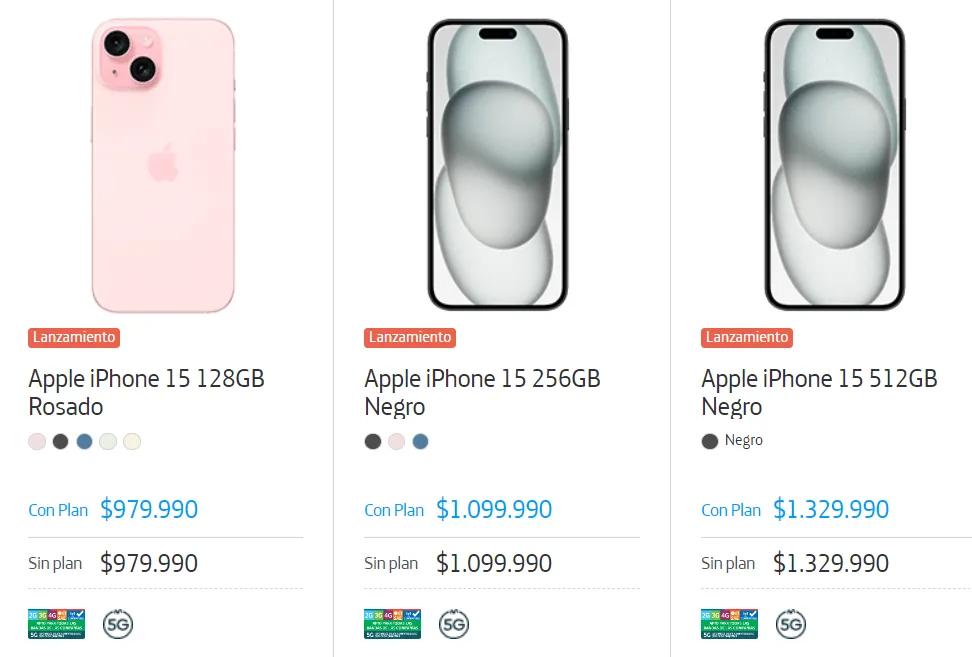Screen dimensions: 972x657
Task: Select the pink color swatch for iPhone 15 128GB
Action: tap(37, 441)
